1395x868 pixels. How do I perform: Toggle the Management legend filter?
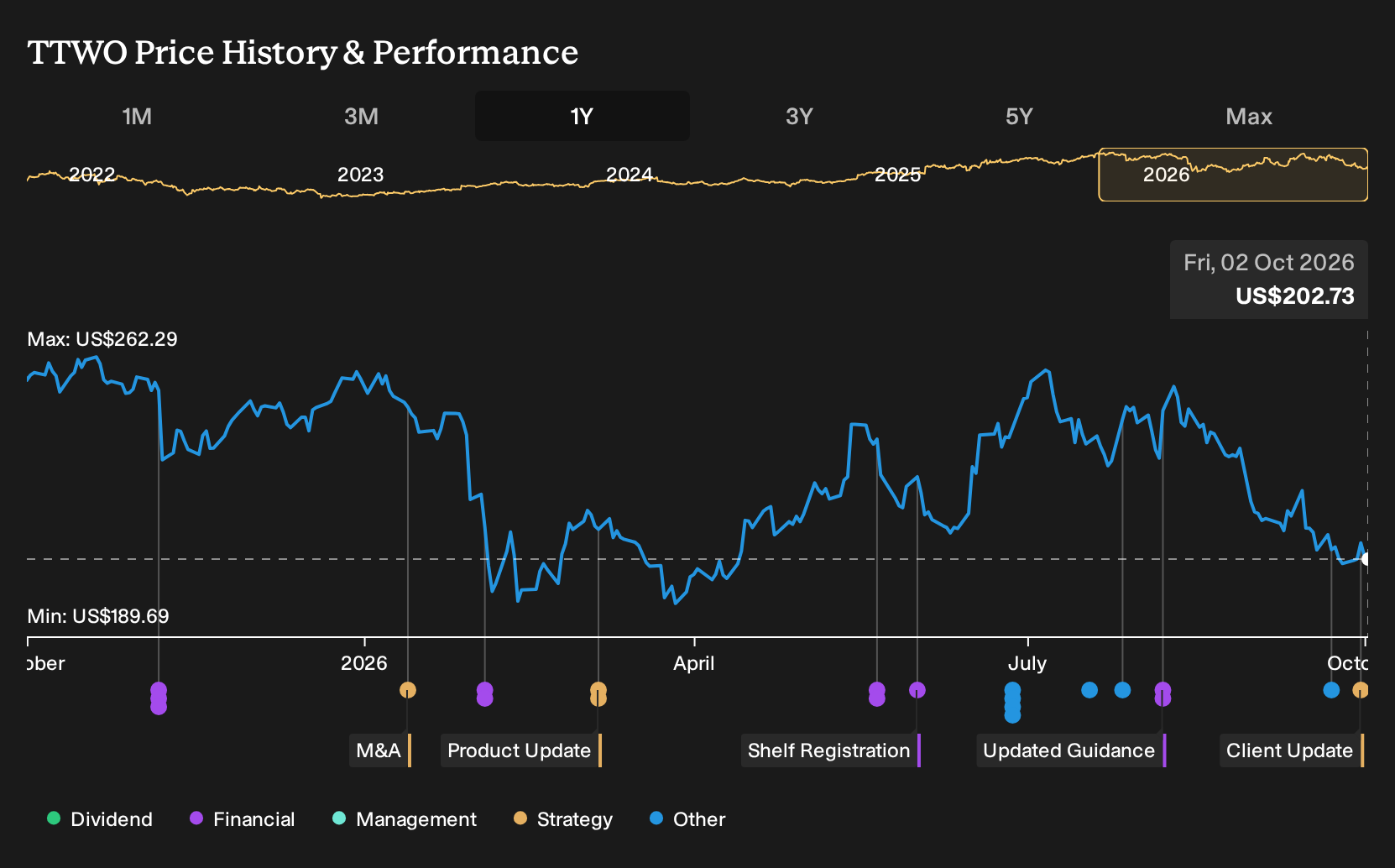click(x=405, y=819)
